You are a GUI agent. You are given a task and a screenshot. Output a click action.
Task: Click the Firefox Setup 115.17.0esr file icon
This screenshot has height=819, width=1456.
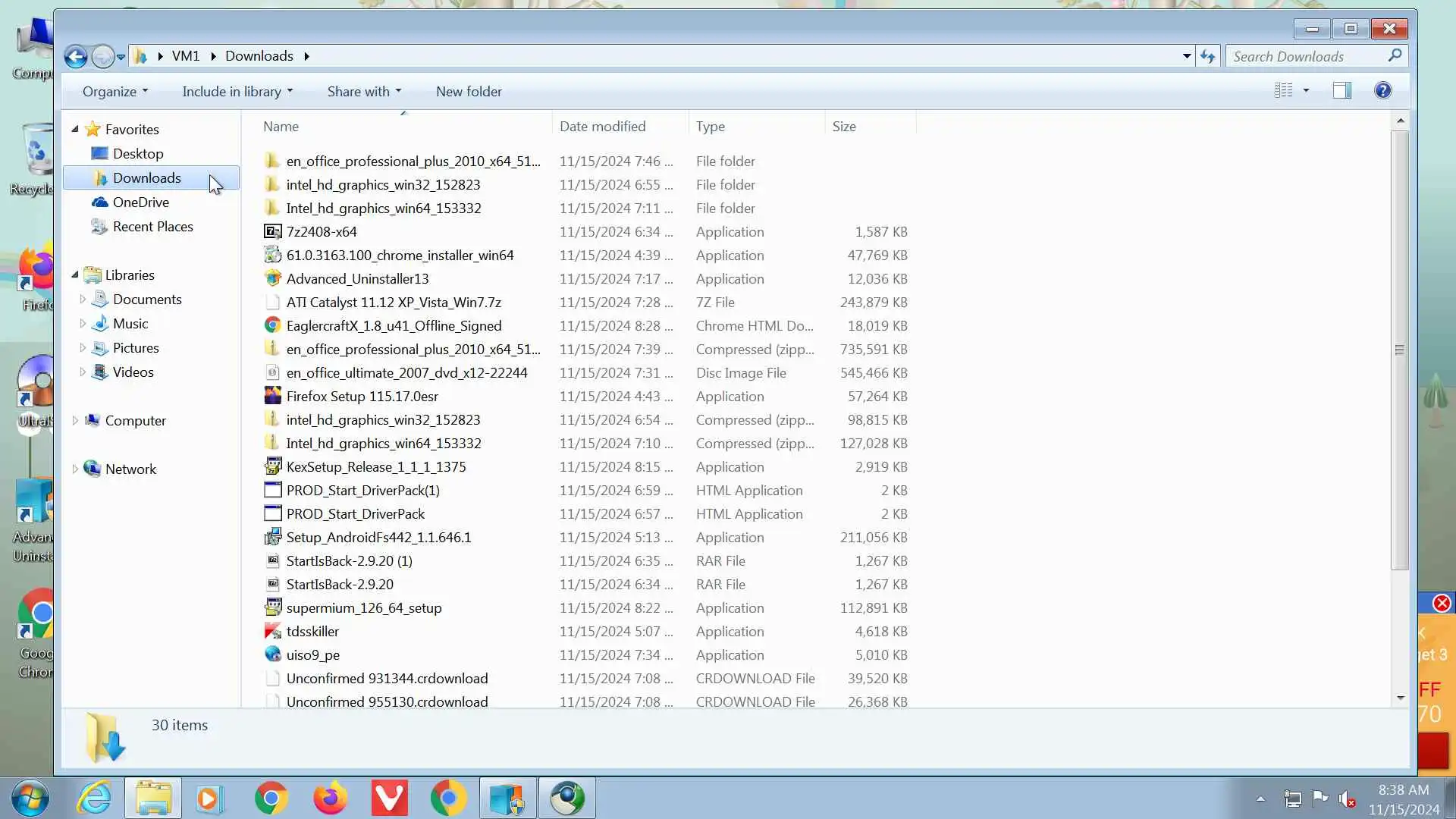(272, 396)
